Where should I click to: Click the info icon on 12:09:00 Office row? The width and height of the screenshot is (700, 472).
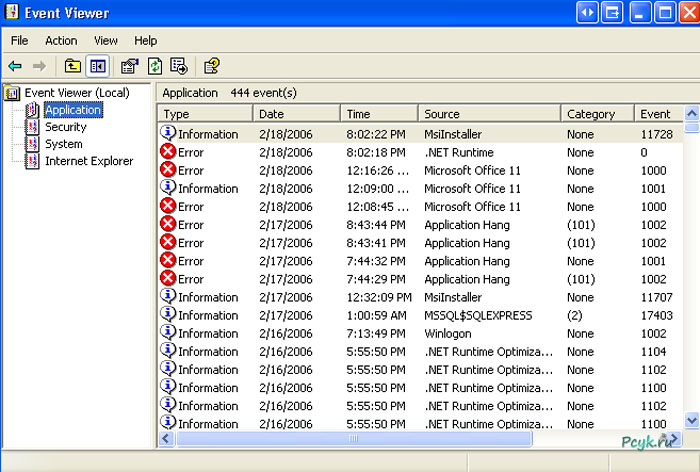(x=168, y=187)
